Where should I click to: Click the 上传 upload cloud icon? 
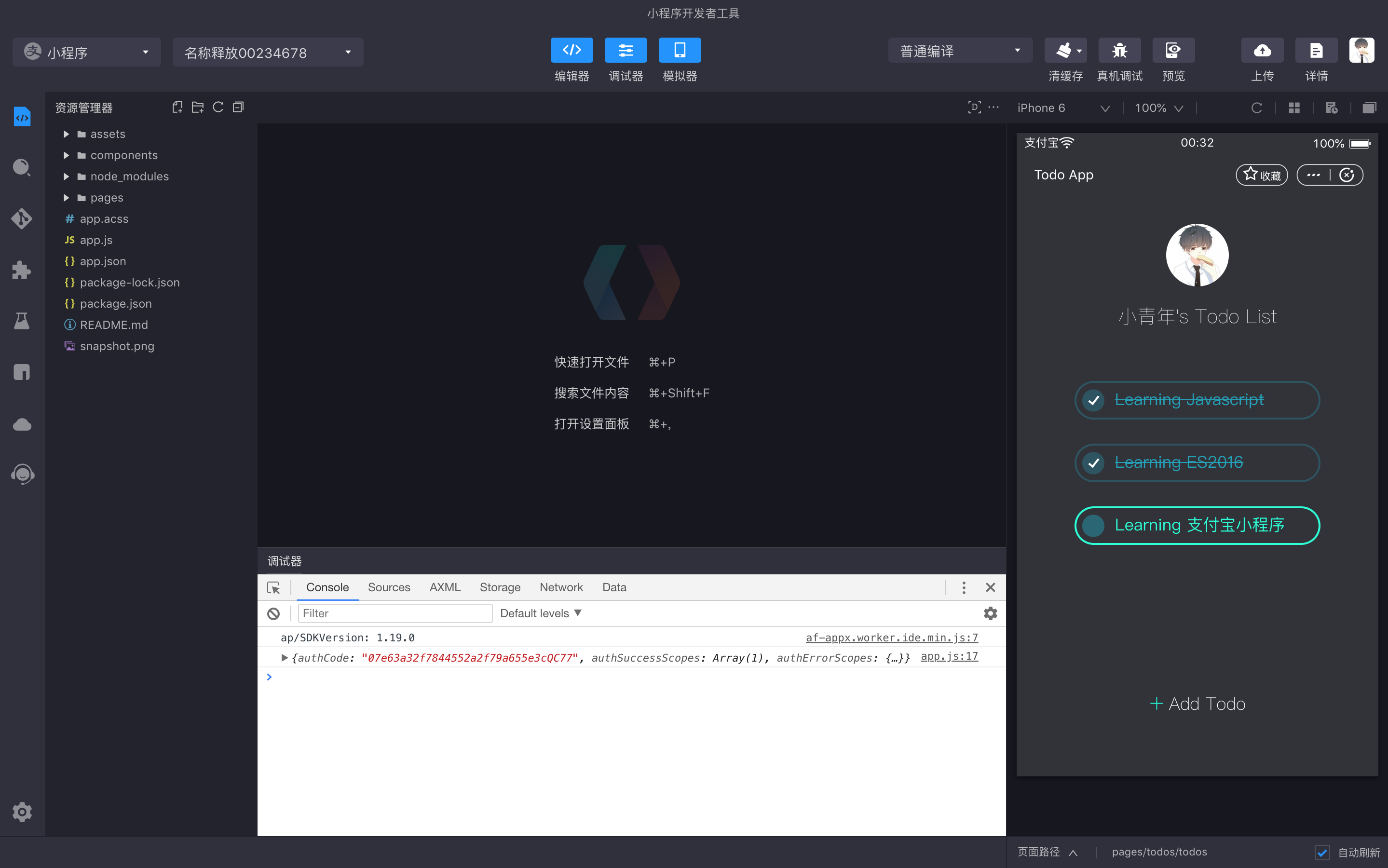(x=1262, y=51)
